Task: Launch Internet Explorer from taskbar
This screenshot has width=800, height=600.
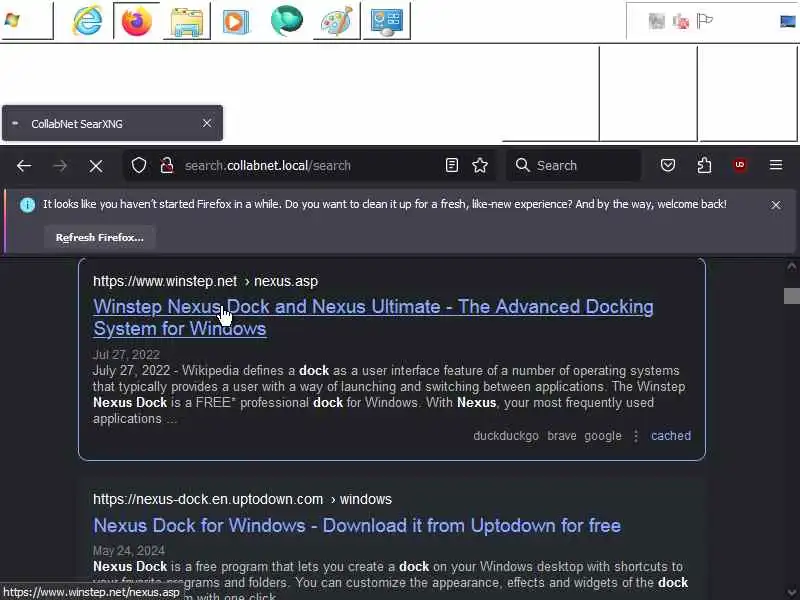Action: pos(87,20)
